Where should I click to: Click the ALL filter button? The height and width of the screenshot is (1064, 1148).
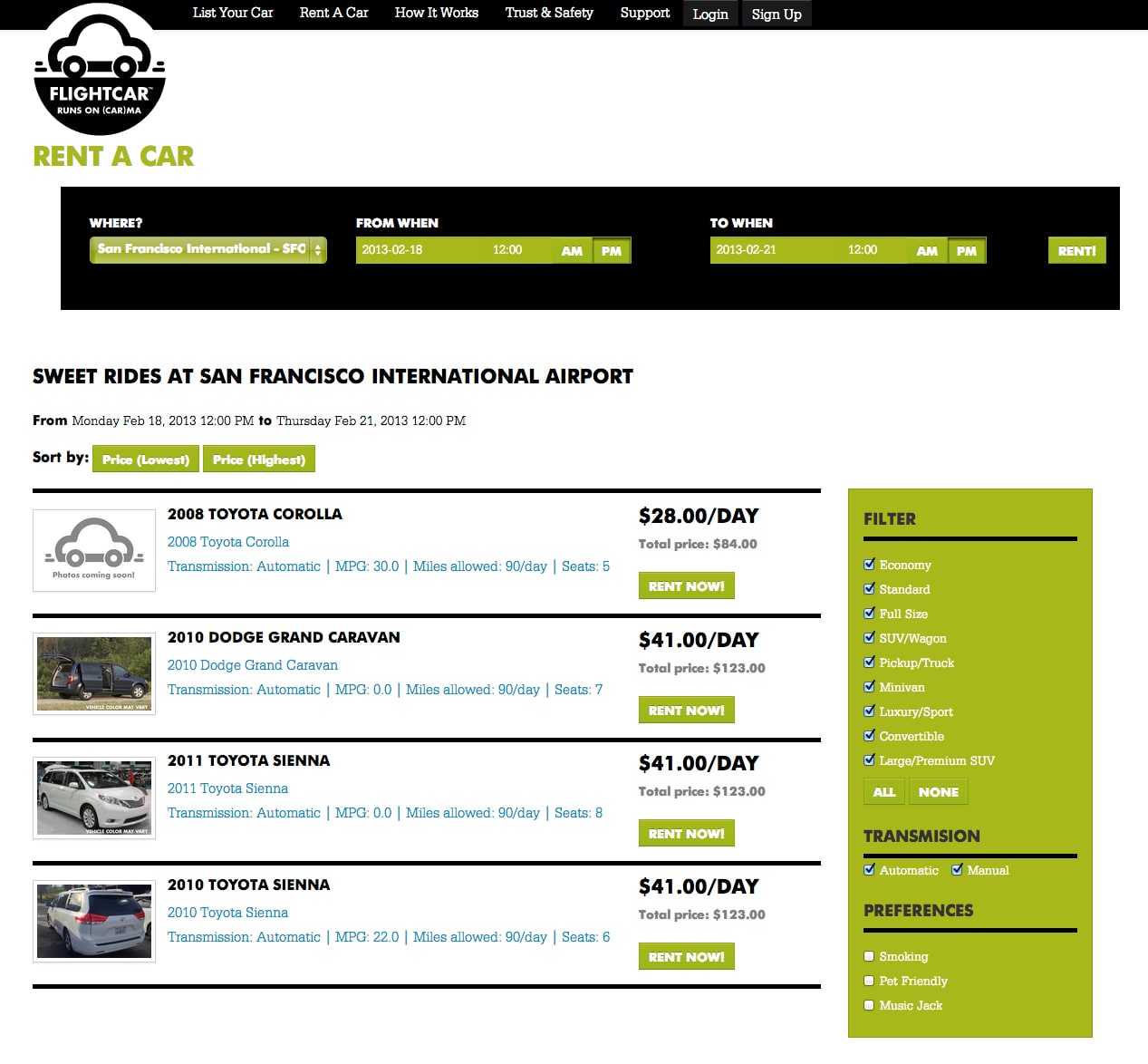click(x=884, y=792)
